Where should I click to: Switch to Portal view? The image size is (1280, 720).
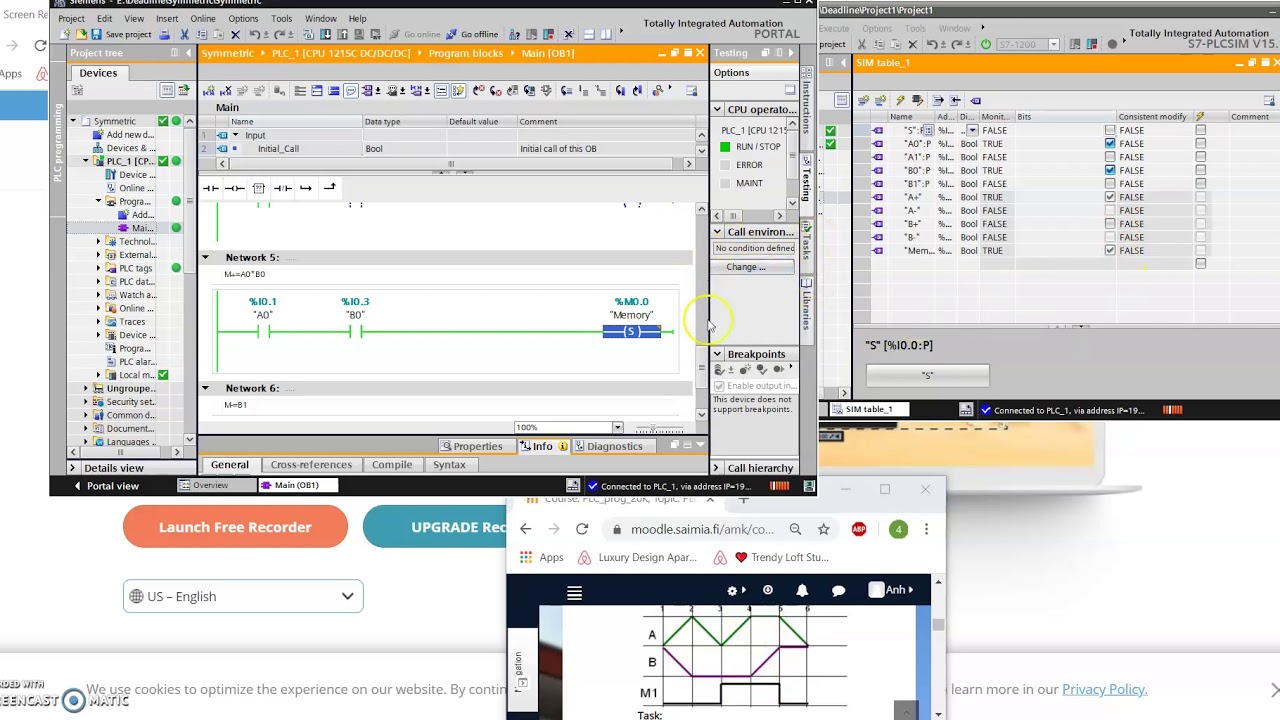coord(106,486)
